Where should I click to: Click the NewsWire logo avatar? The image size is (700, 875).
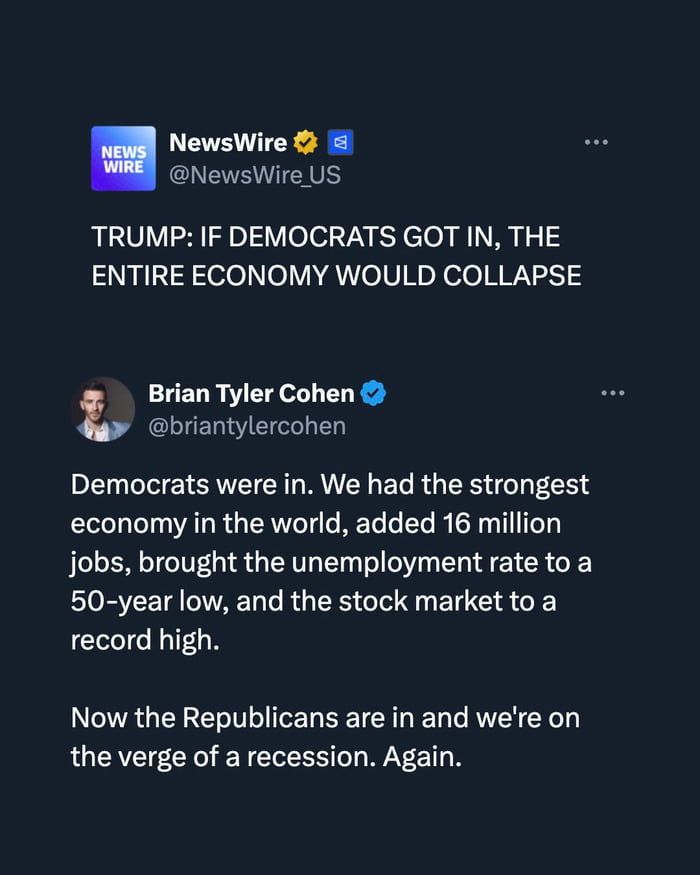pos(123,158)
